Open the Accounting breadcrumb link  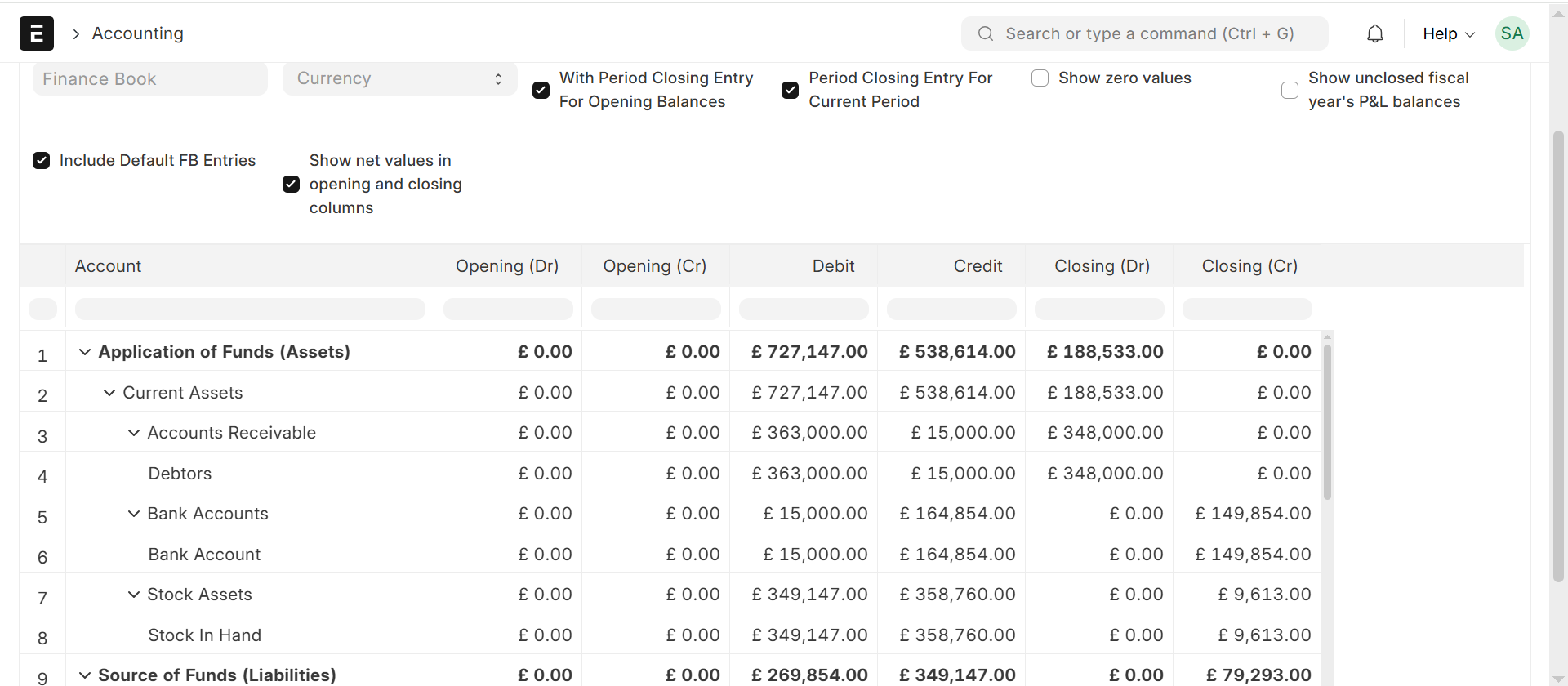point(137,33)
